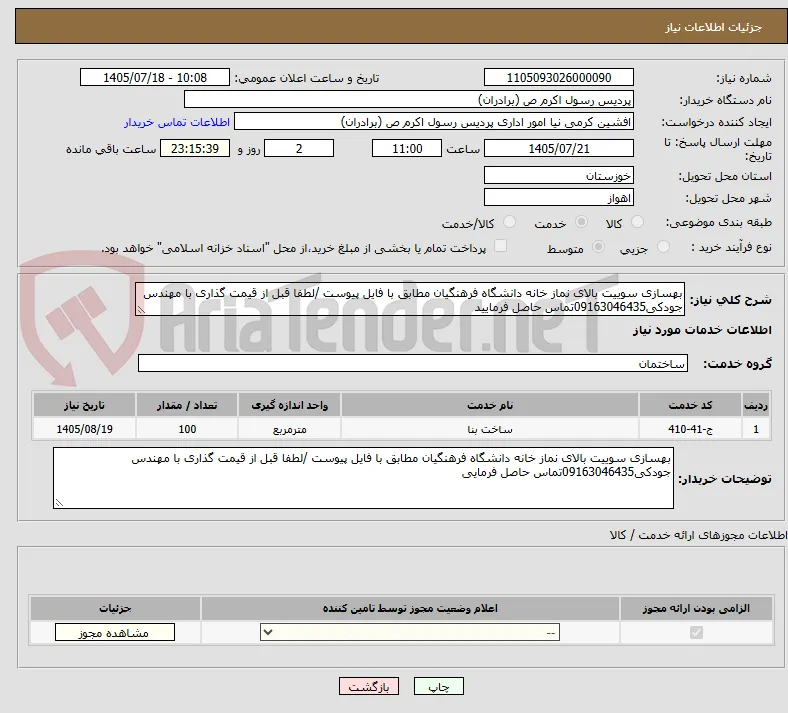Toggle the mandatory license checkbox
This screenshot has height=713, width=788.
coord(696,632)
